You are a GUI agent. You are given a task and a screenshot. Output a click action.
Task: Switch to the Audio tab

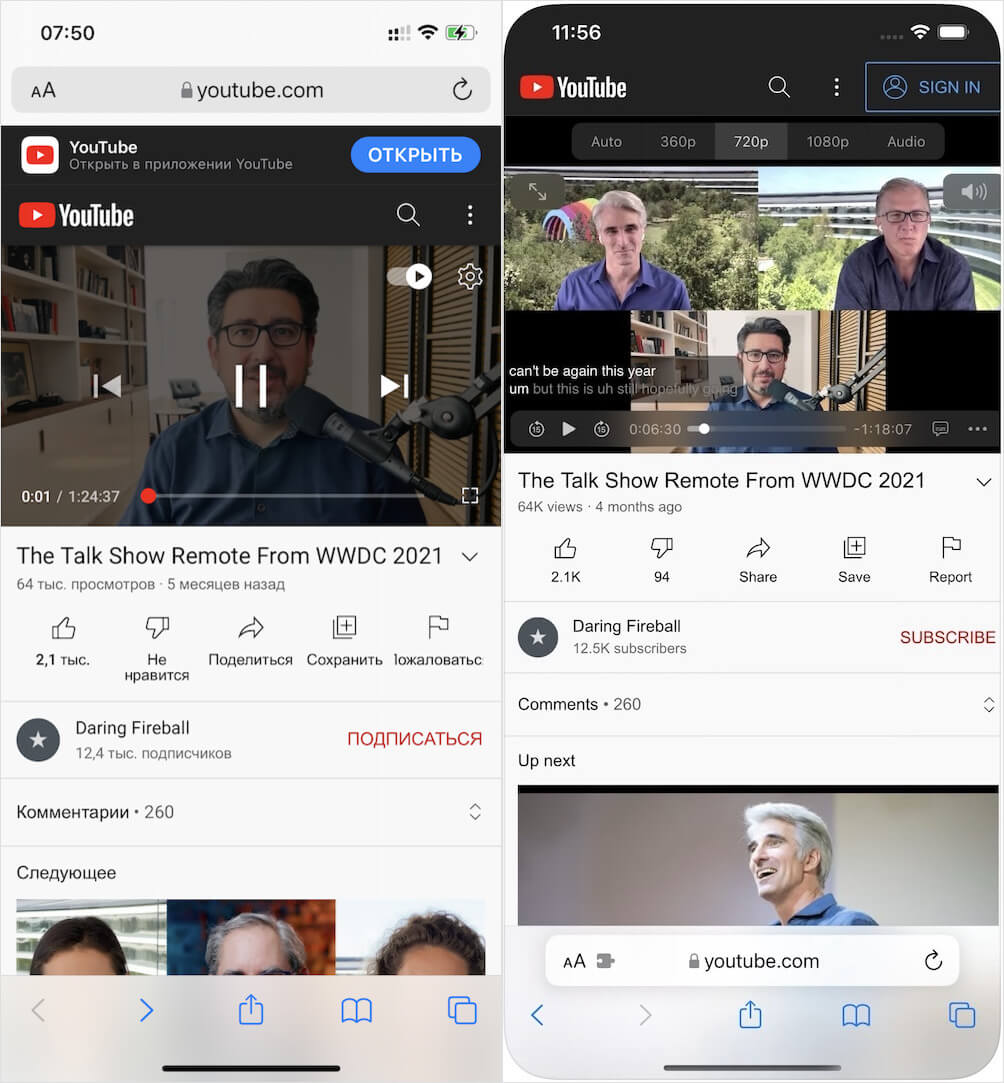[x=906, y=142]
